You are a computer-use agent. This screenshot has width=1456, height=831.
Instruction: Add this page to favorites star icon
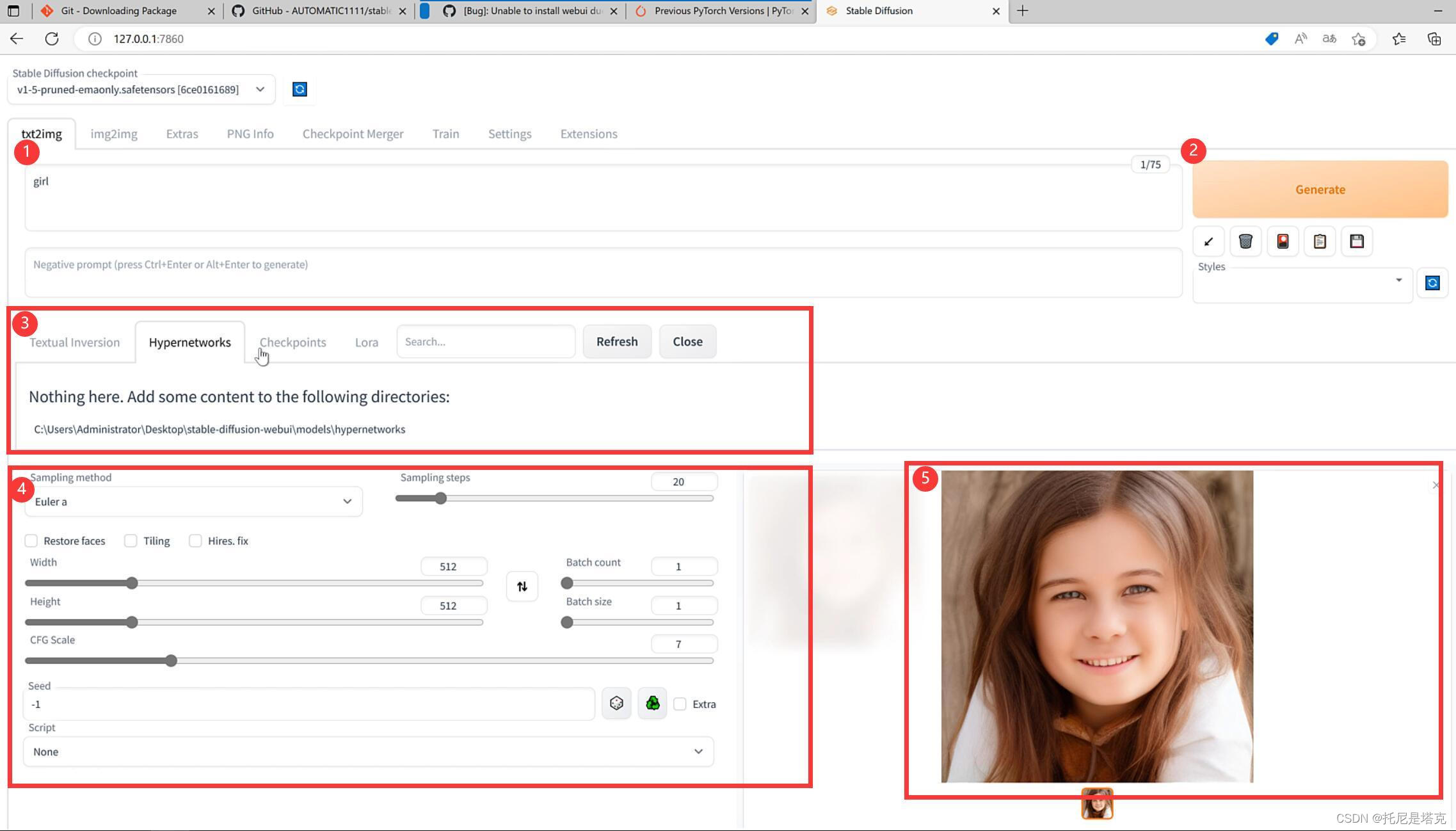(1359, 39)
